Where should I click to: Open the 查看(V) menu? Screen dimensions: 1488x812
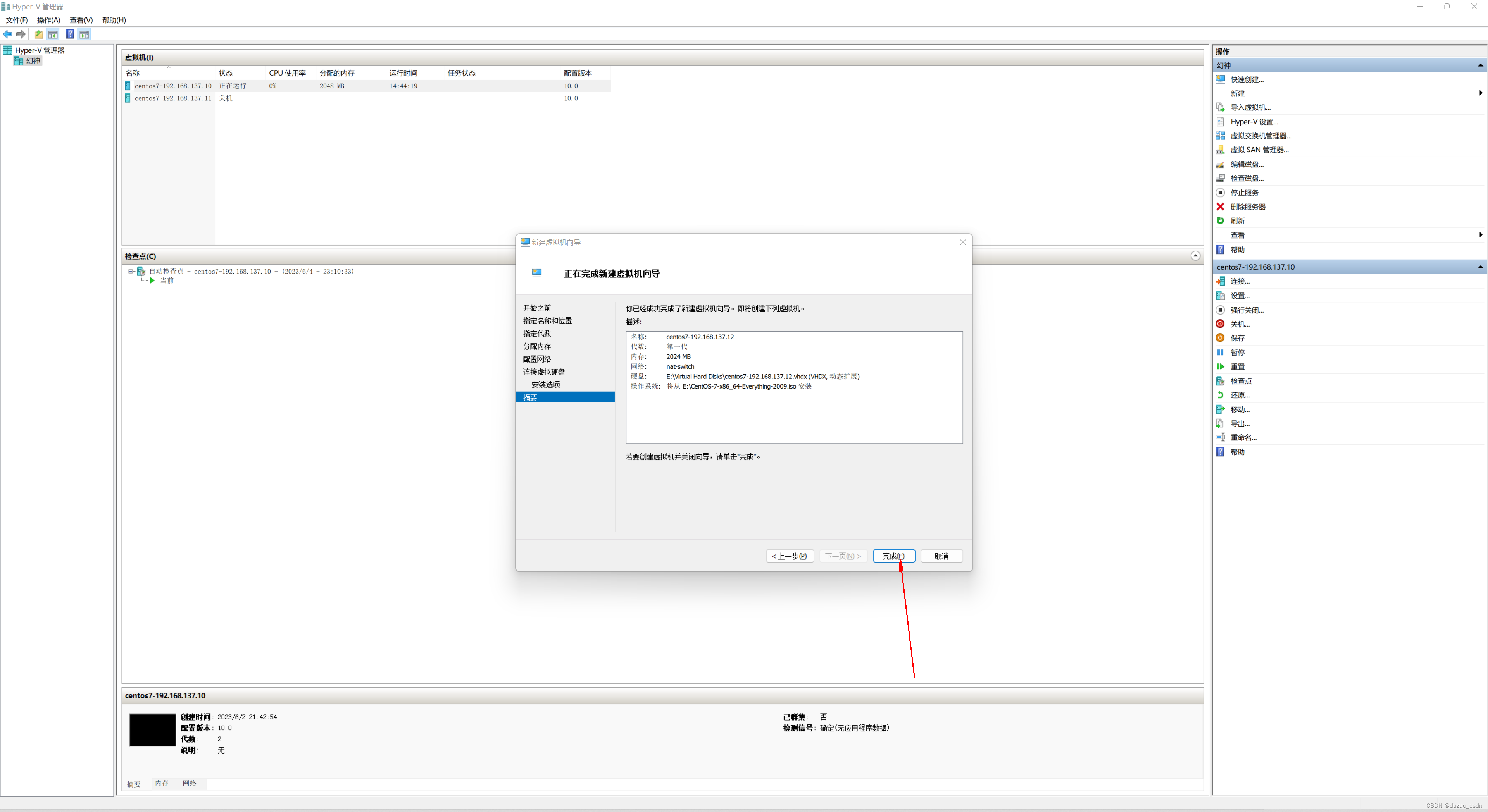(x=81, y=20)
